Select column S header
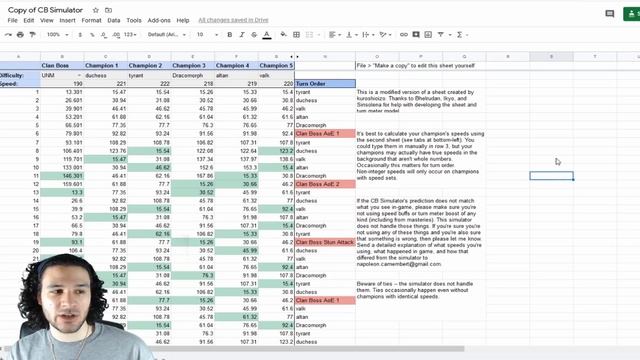This screenshot has width=640, height=360. 551,56
